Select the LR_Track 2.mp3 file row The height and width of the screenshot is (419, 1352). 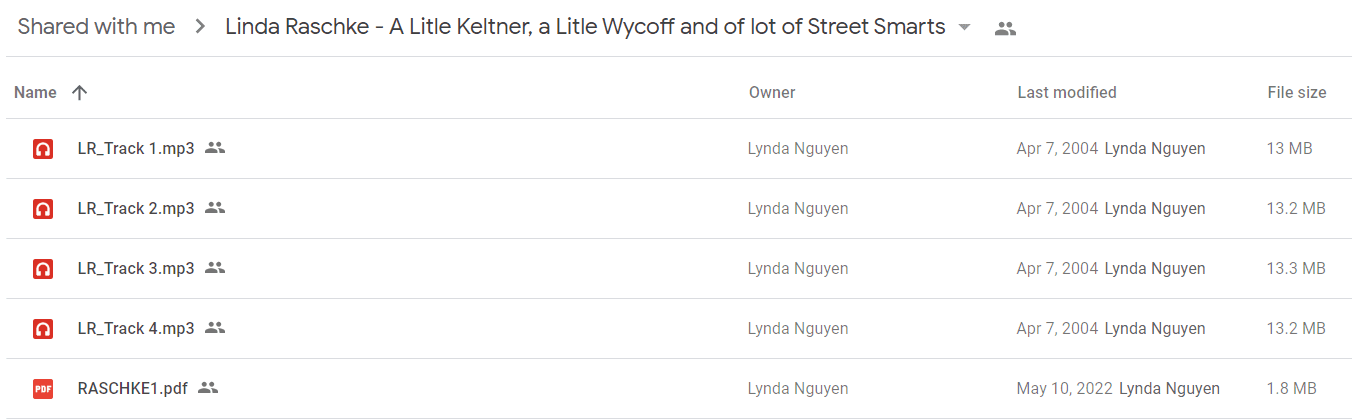click(x=676, y=209)
